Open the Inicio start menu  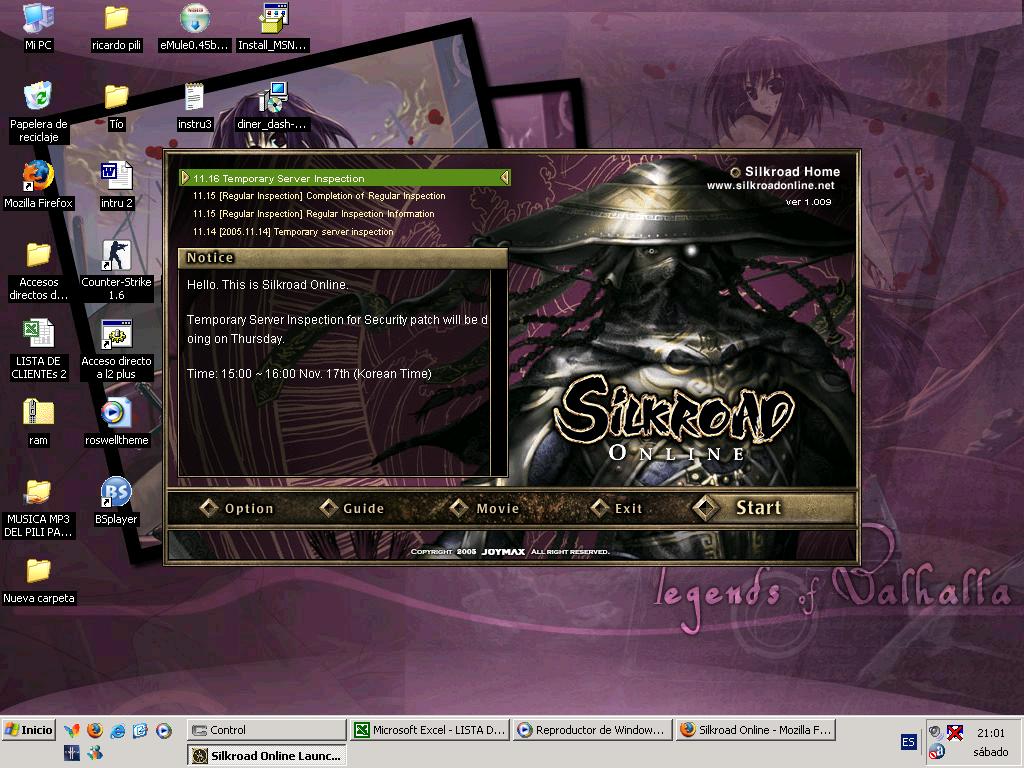(x=29, y=730)
